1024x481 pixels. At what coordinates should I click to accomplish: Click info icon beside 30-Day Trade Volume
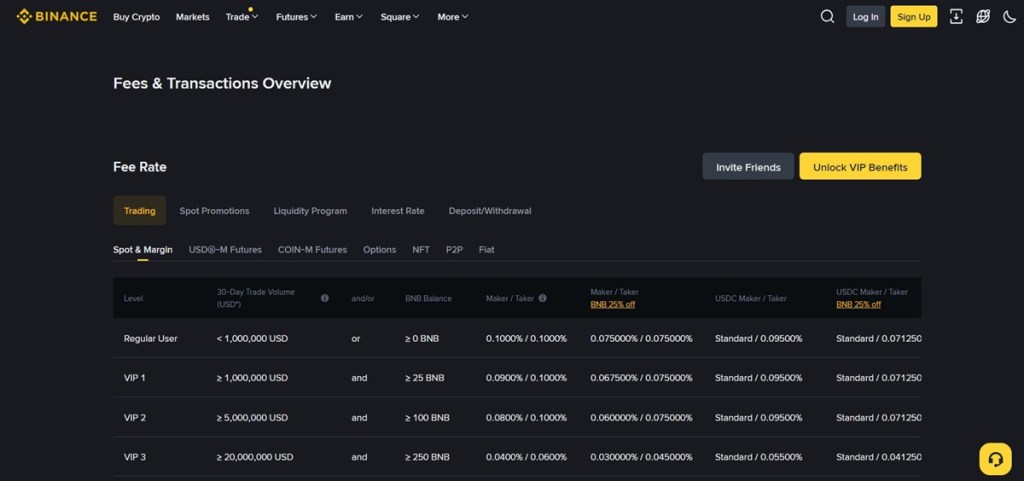click(325, 298)
